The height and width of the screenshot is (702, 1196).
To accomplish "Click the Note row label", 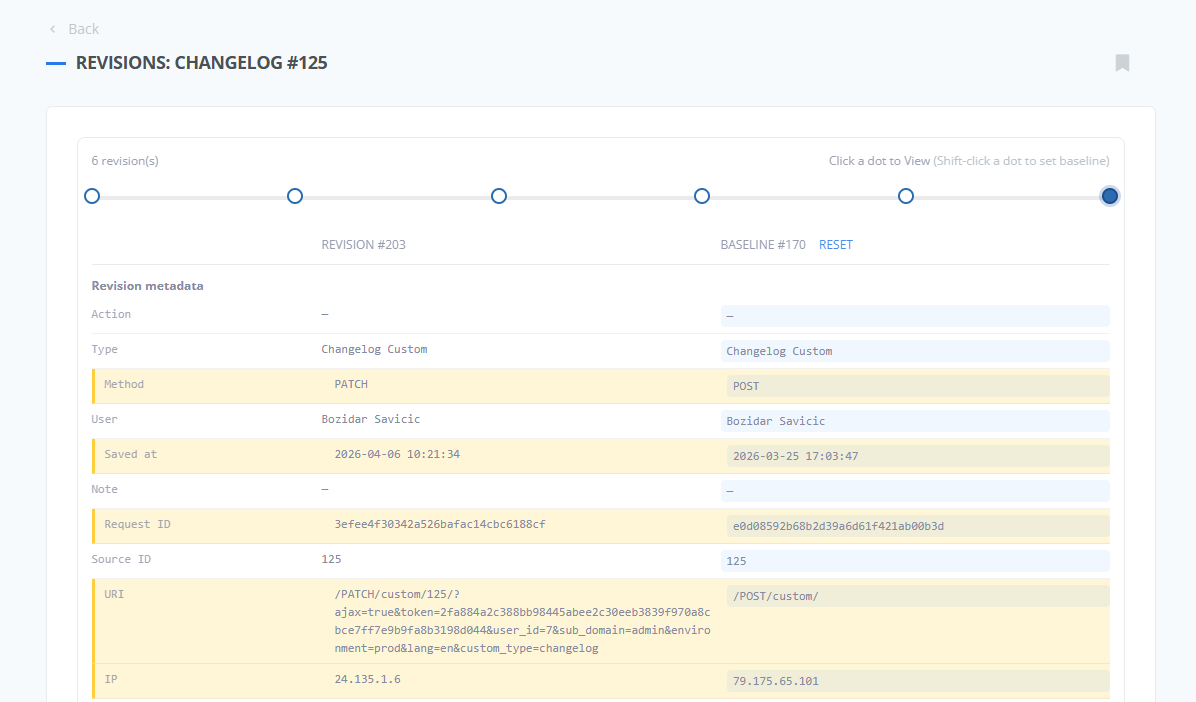I will [x=104, y=490].
